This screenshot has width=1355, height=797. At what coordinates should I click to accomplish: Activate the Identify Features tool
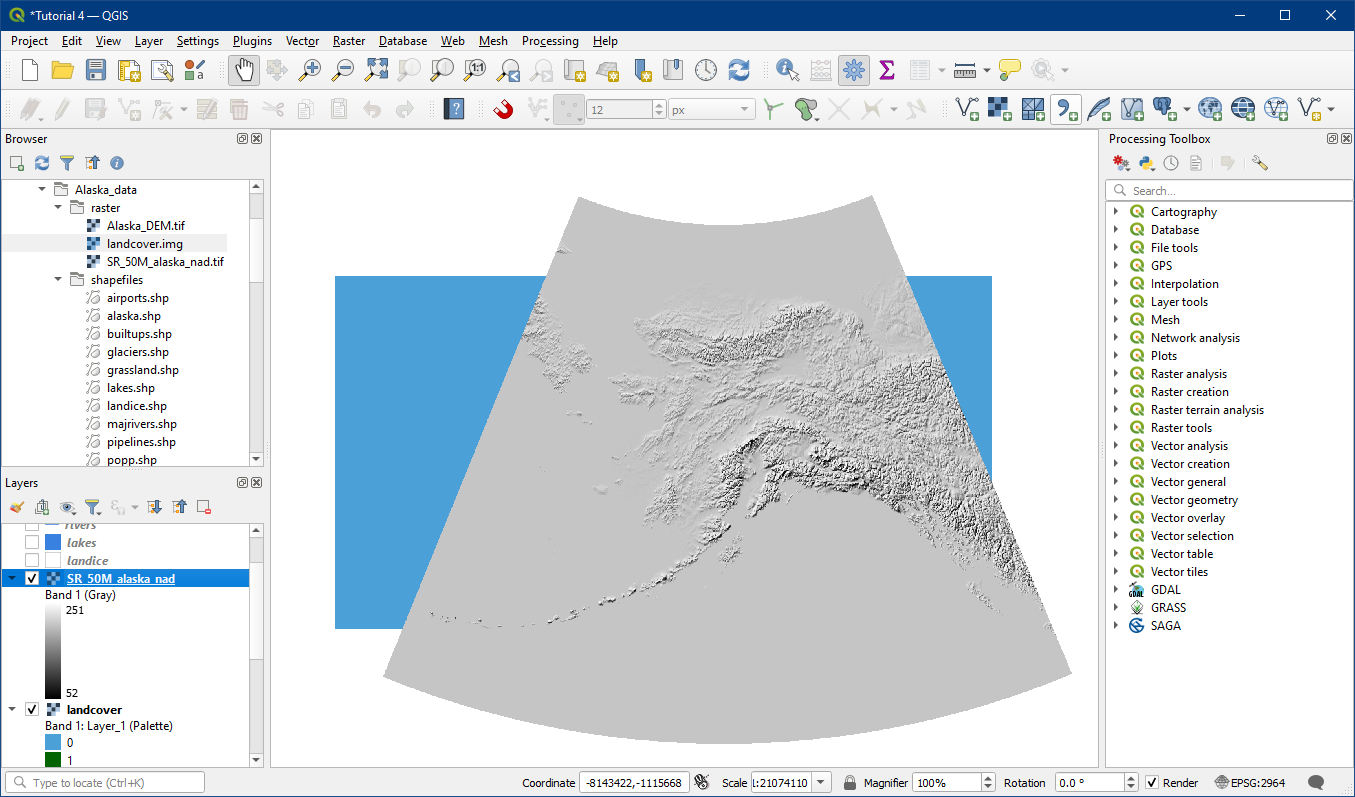(x=787, y=70)
